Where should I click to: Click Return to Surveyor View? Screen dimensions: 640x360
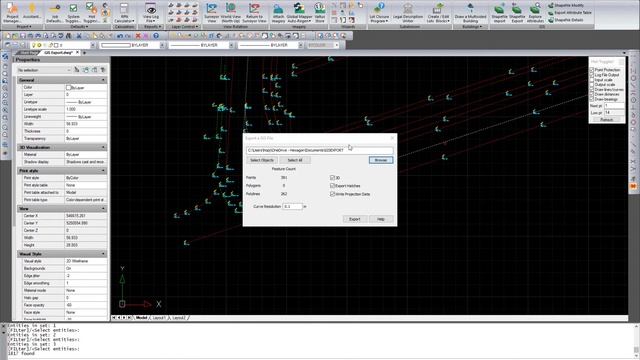click(x=254, y=12)
